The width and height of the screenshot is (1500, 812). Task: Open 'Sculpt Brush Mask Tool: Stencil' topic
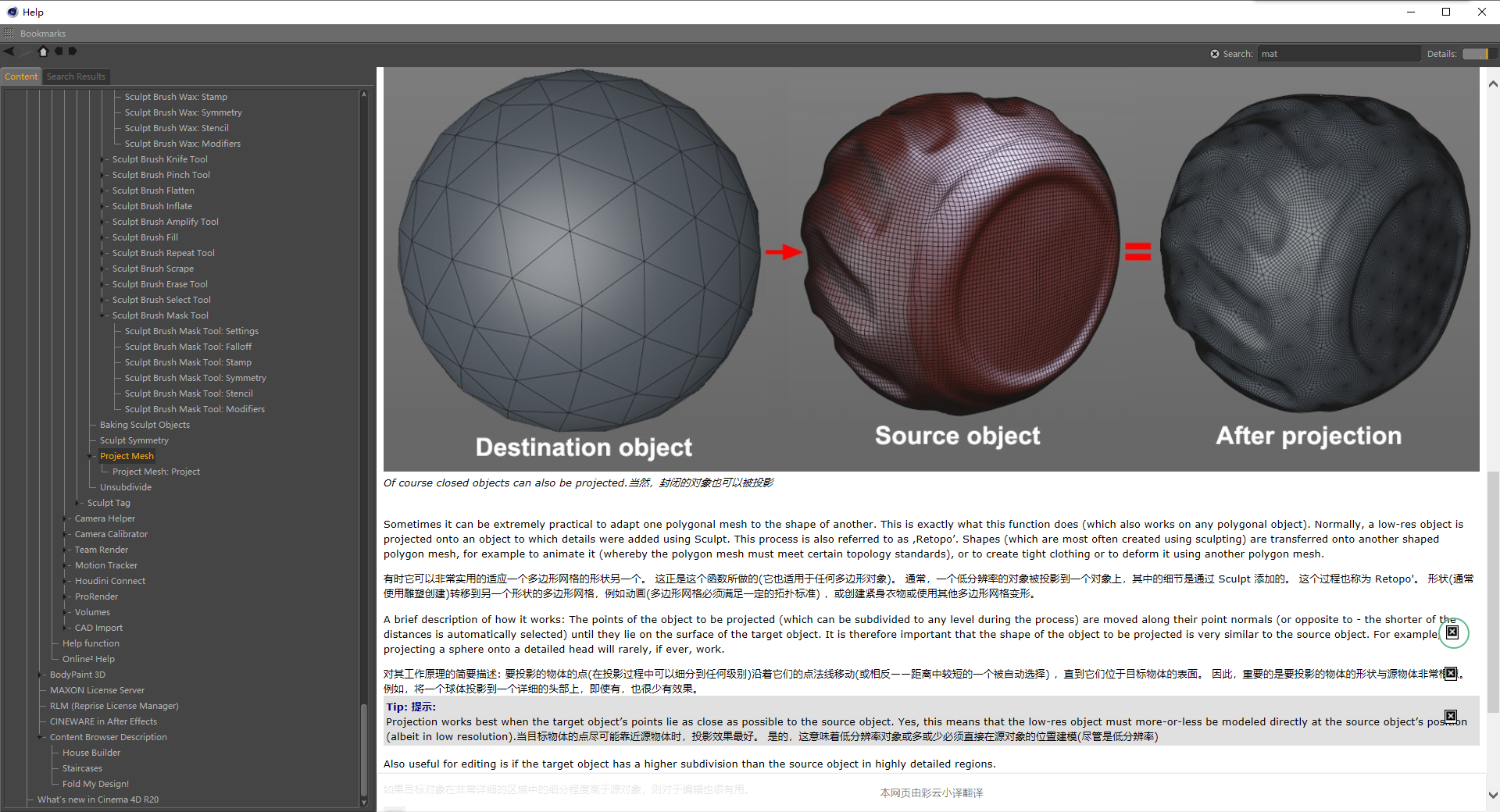189,394
